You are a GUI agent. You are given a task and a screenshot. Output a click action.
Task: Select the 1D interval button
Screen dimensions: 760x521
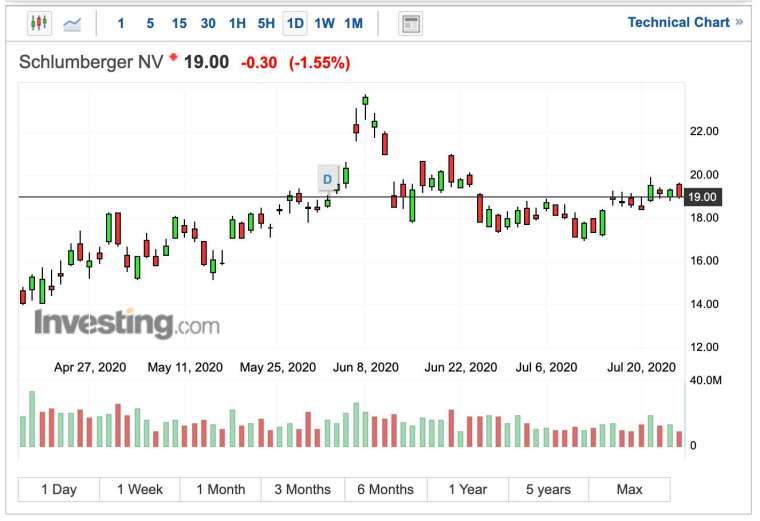(x=295, y=23)
